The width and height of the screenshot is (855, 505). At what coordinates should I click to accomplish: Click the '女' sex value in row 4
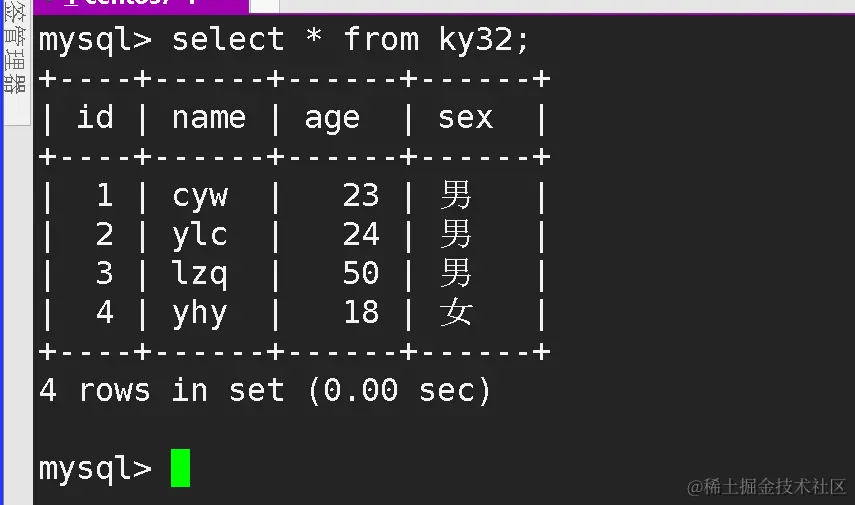coord(456,313)
